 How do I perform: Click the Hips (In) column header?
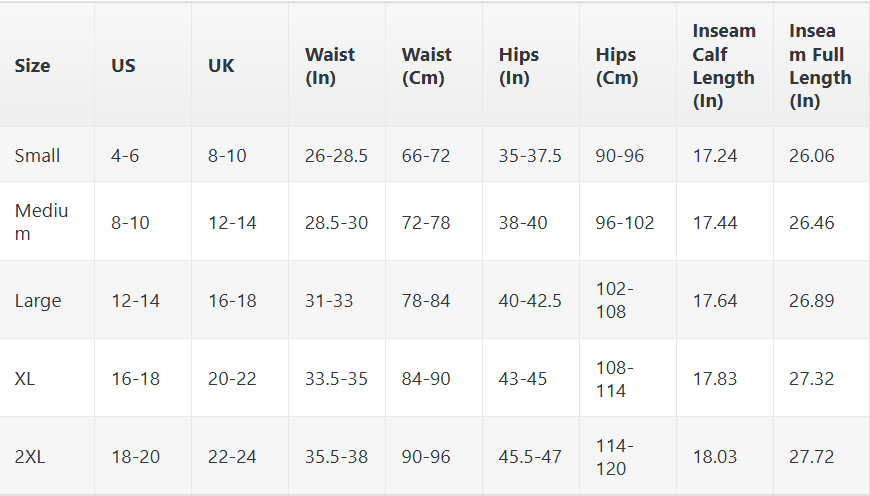coord(519,66)
